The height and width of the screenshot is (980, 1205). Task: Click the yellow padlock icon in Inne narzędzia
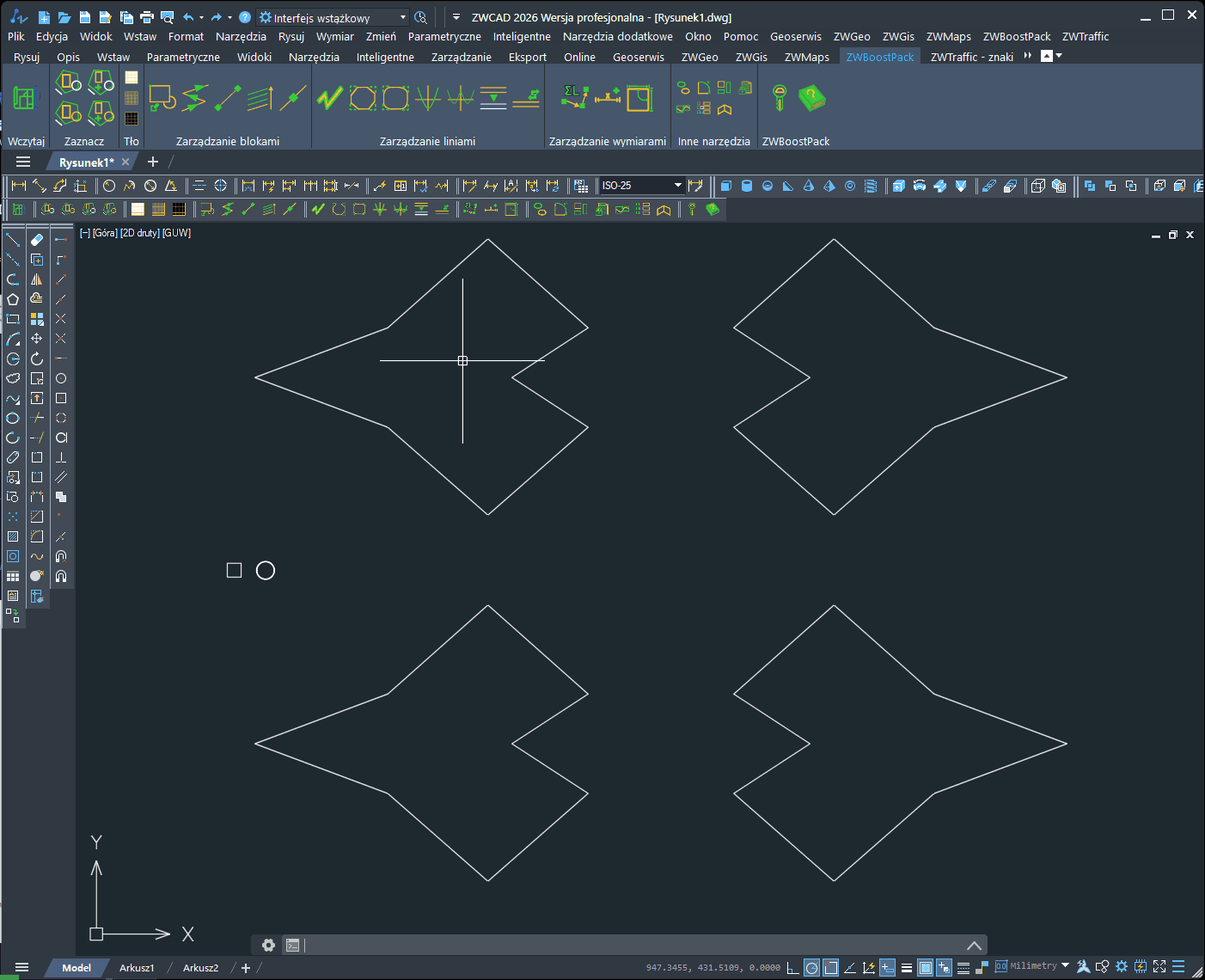pyautogui.click(x=725, y=109)
